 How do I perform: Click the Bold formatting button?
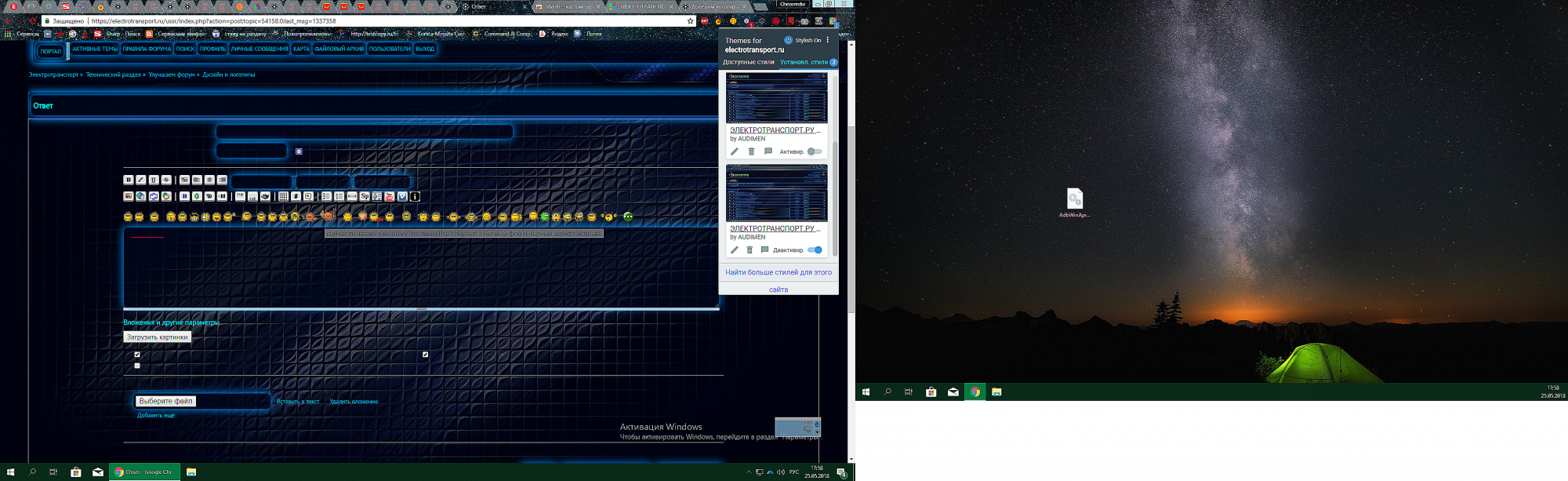click(x=129, y=180)
